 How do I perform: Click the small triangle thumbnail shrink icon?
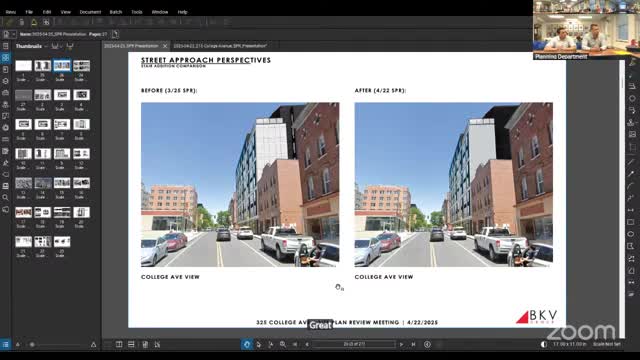(18, 345)
